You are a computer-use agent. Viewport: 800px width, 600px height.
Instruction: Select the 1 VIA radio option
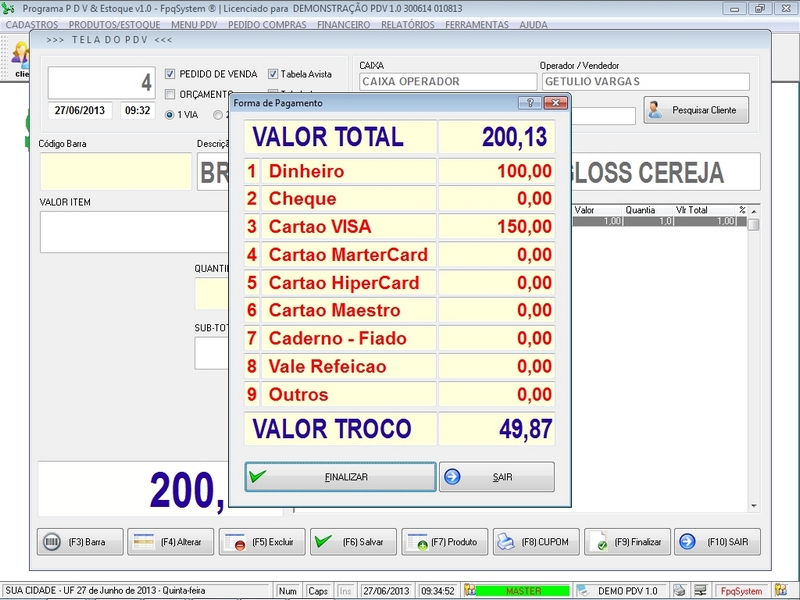click(x=170, y=115)
